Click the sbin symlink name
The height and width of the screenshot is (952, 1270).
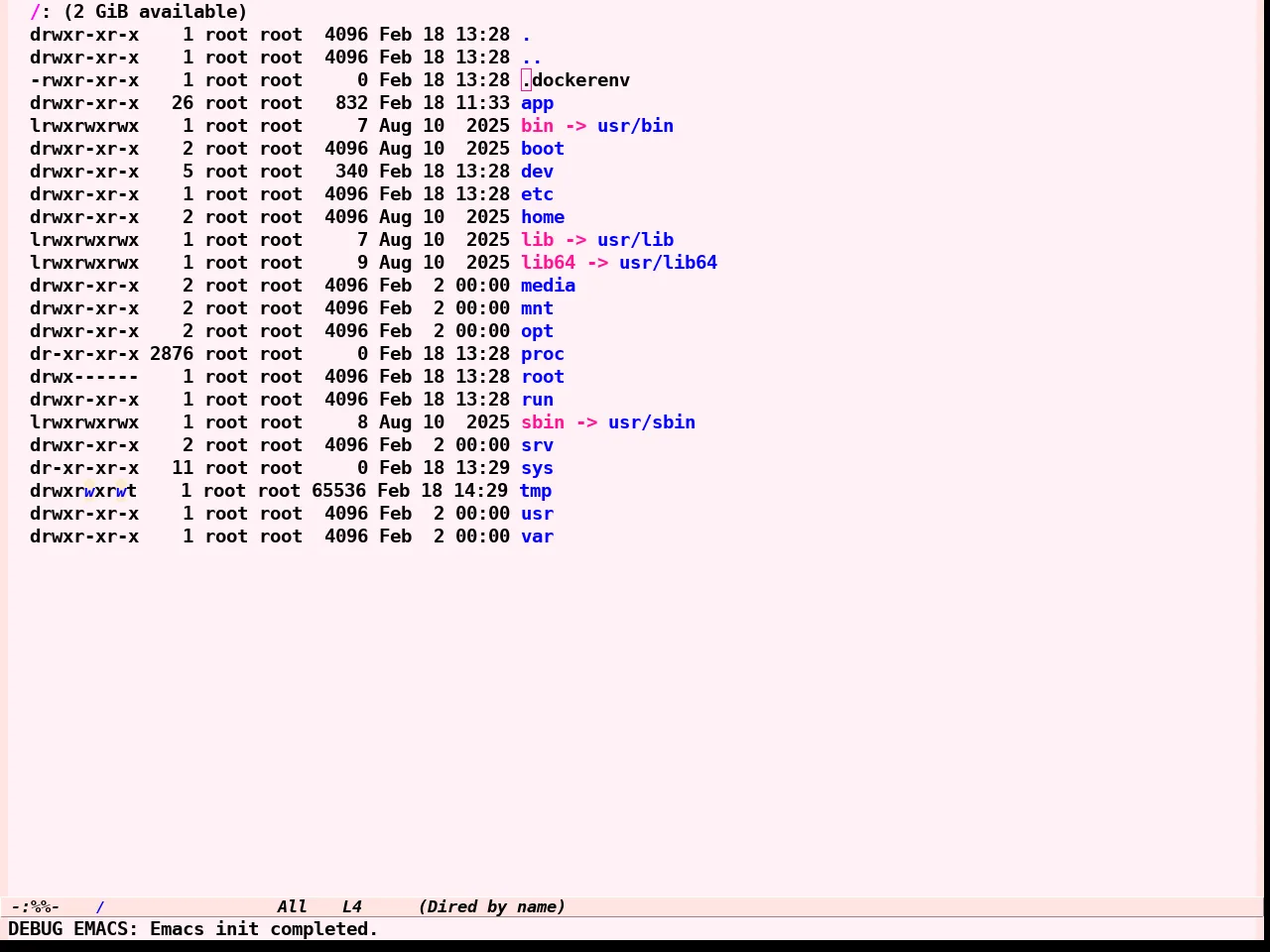(543, 422)
